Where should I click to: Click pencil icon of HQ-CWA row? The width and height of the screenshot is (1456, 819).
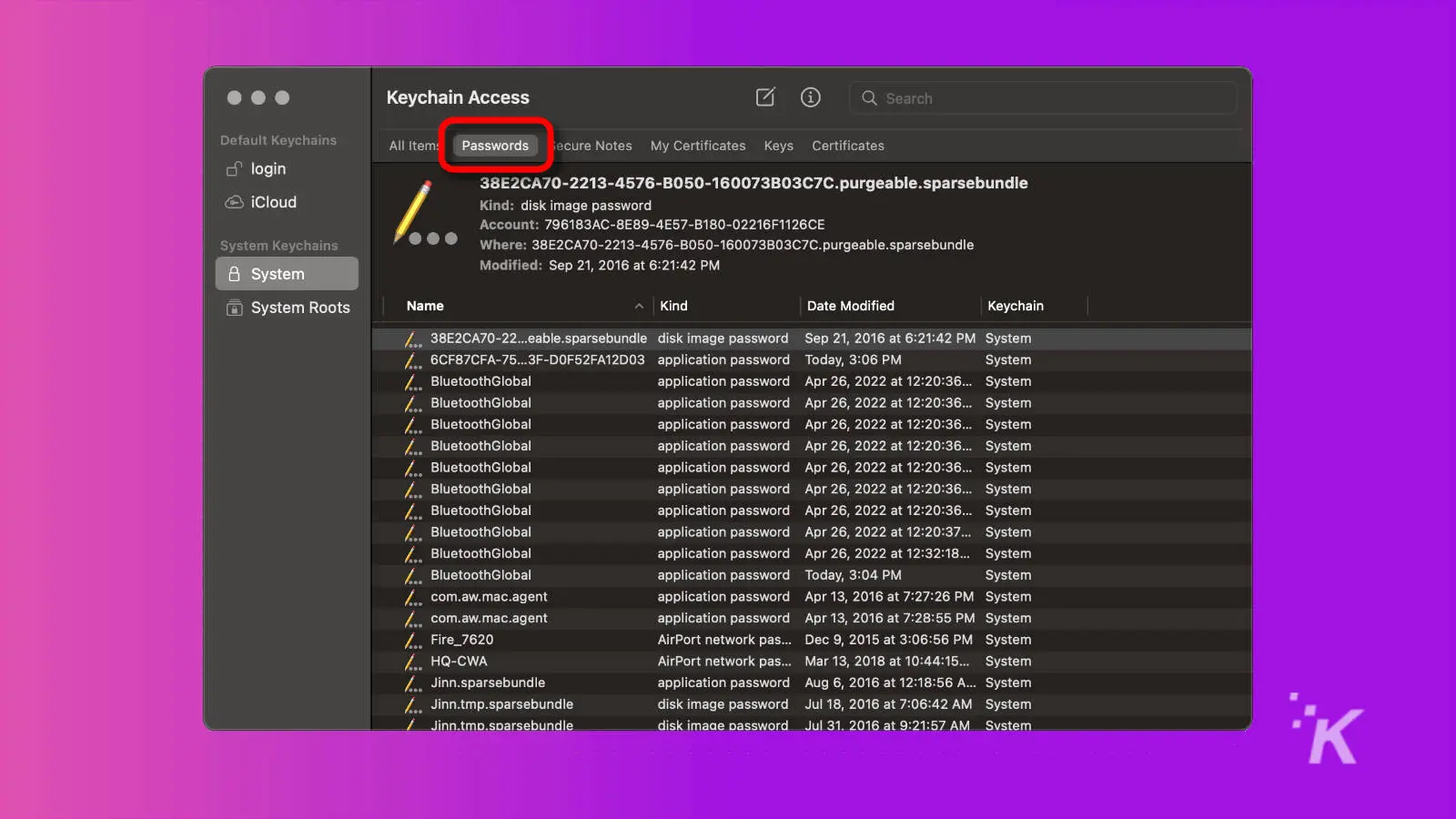tap(413, 662)
